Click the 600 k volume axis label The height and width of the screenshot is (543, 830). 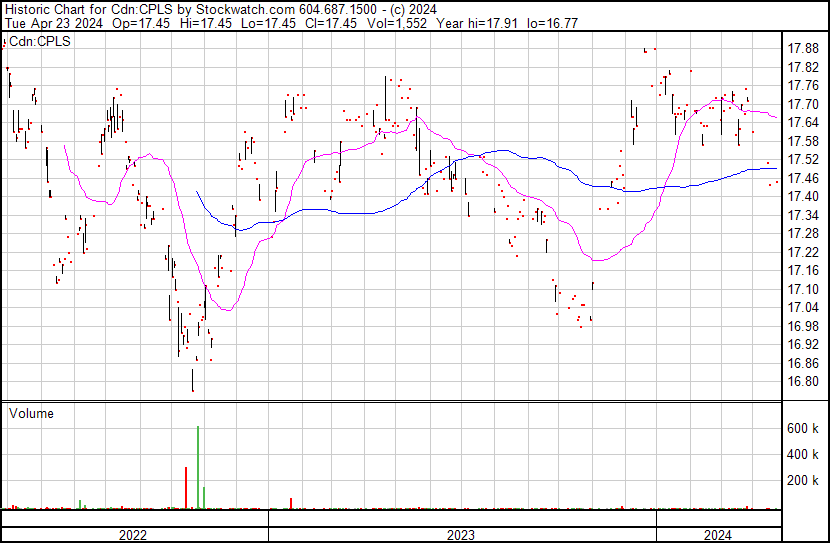point(803,428)
